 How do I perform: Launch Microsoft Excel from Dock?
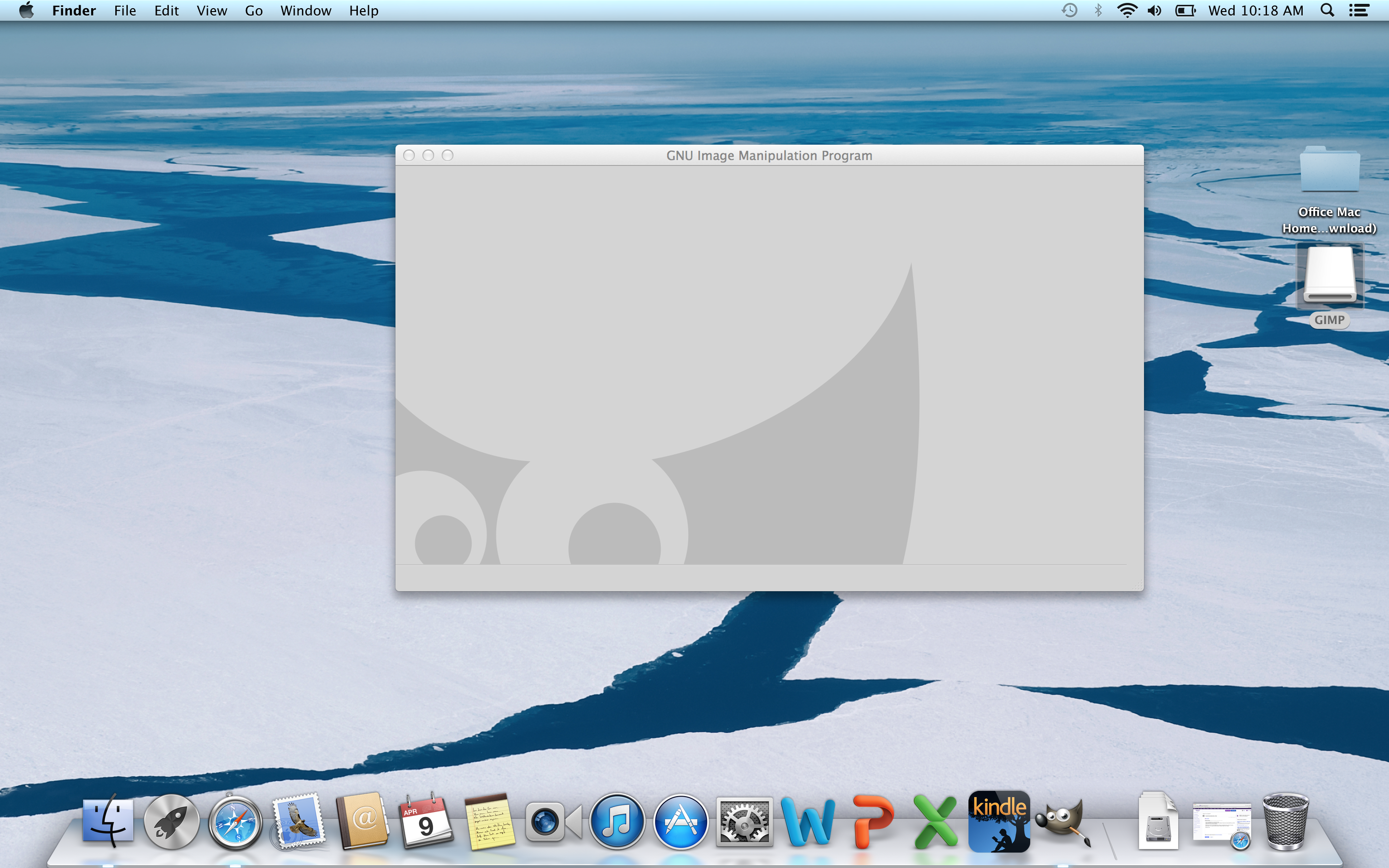pos(936,822)
